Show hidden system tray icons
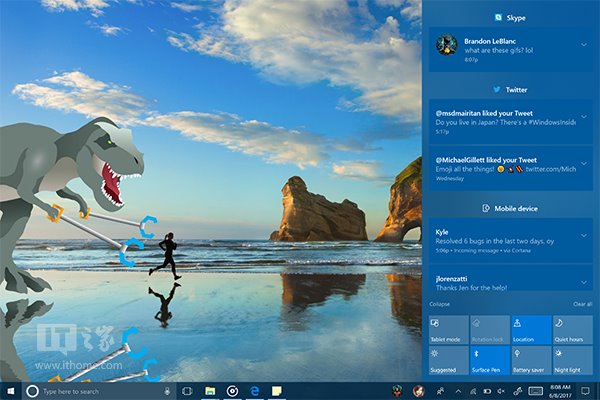The width and height of the screenshot is (600, 400). pos(458,391)
